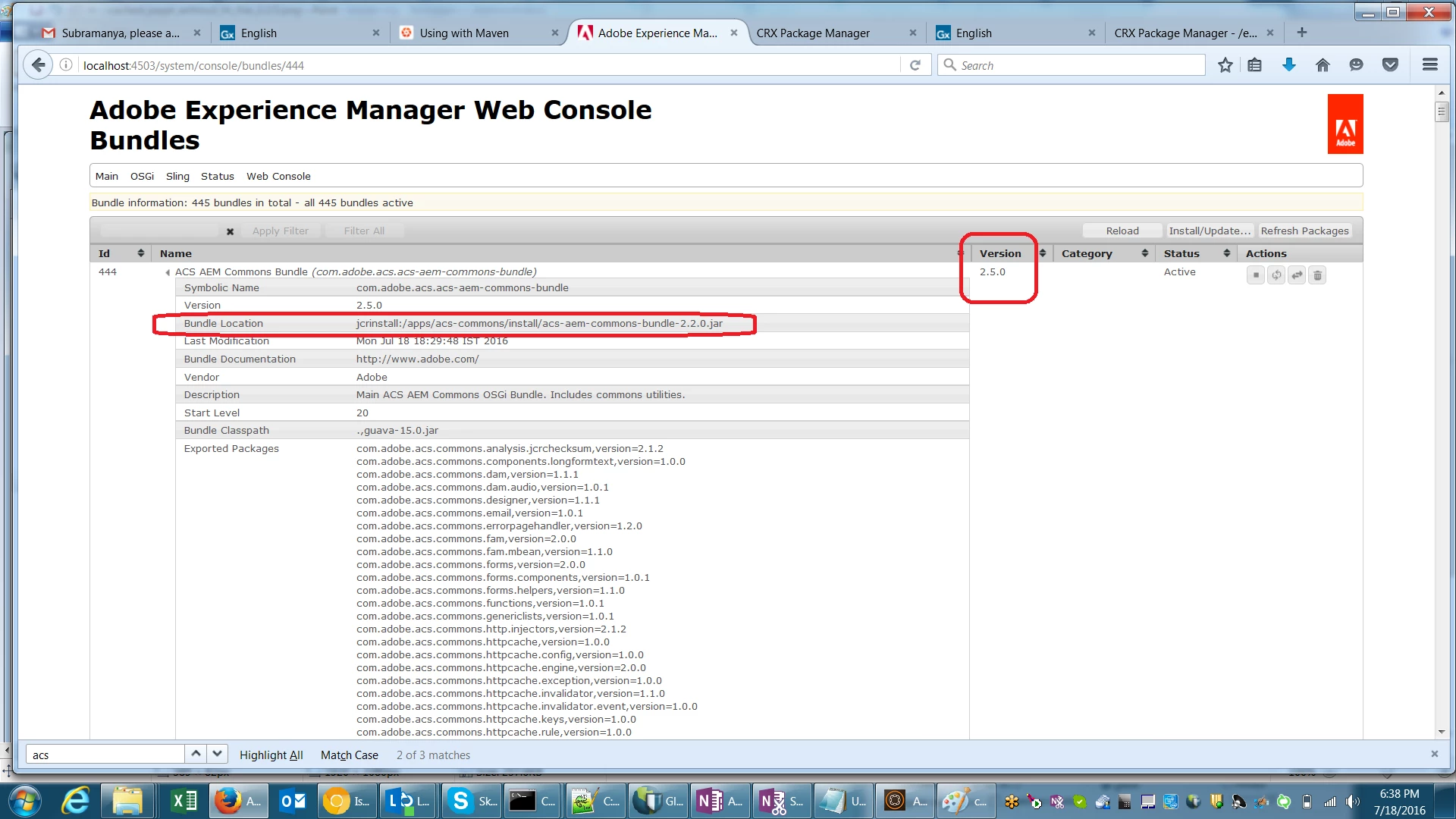
Task: Toggle Match Case in find bar
Action: coord(349,755)
